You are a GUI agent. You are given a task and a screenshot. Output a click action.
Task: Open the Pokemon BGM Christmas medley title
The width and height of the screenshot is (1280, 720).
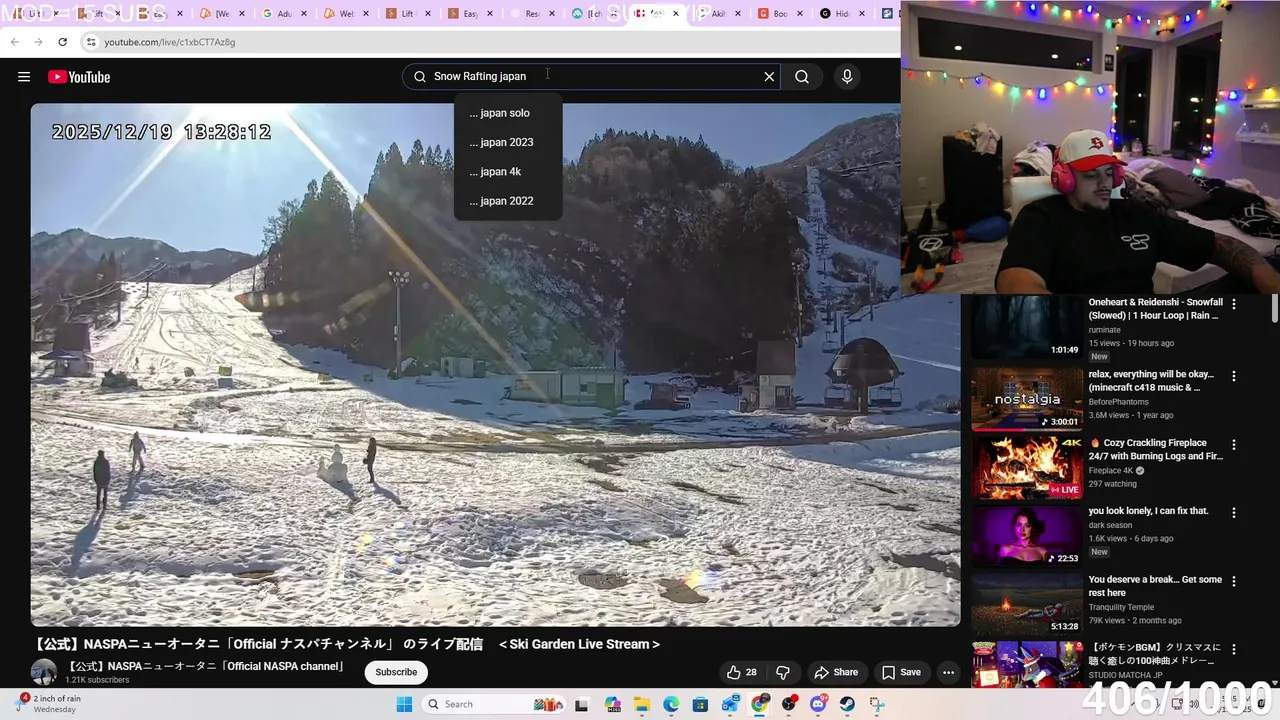pyautogui.click(x=1155, y=654)
